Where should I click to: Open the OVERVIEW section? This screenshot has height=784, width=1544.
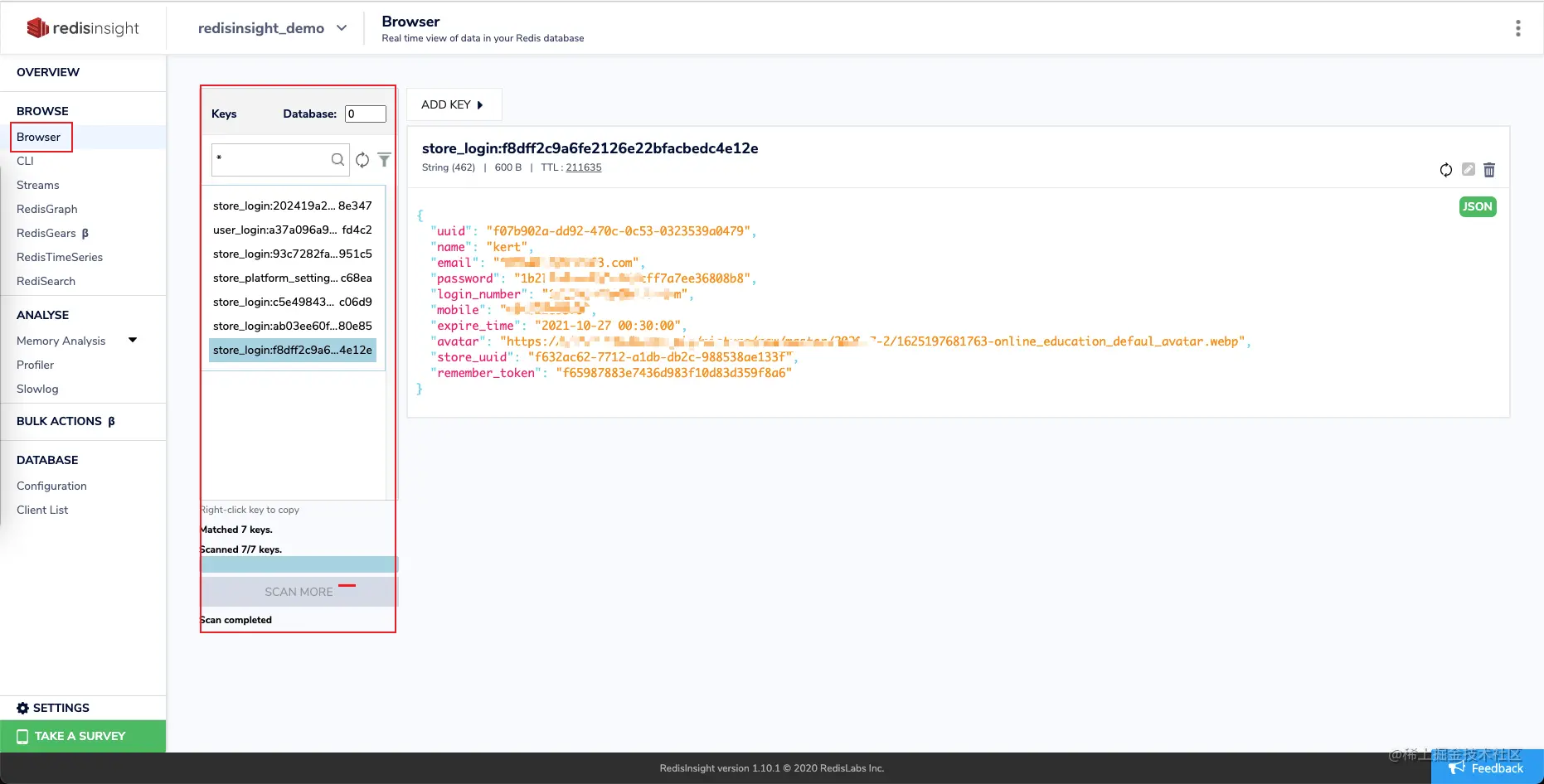[48, 72]
